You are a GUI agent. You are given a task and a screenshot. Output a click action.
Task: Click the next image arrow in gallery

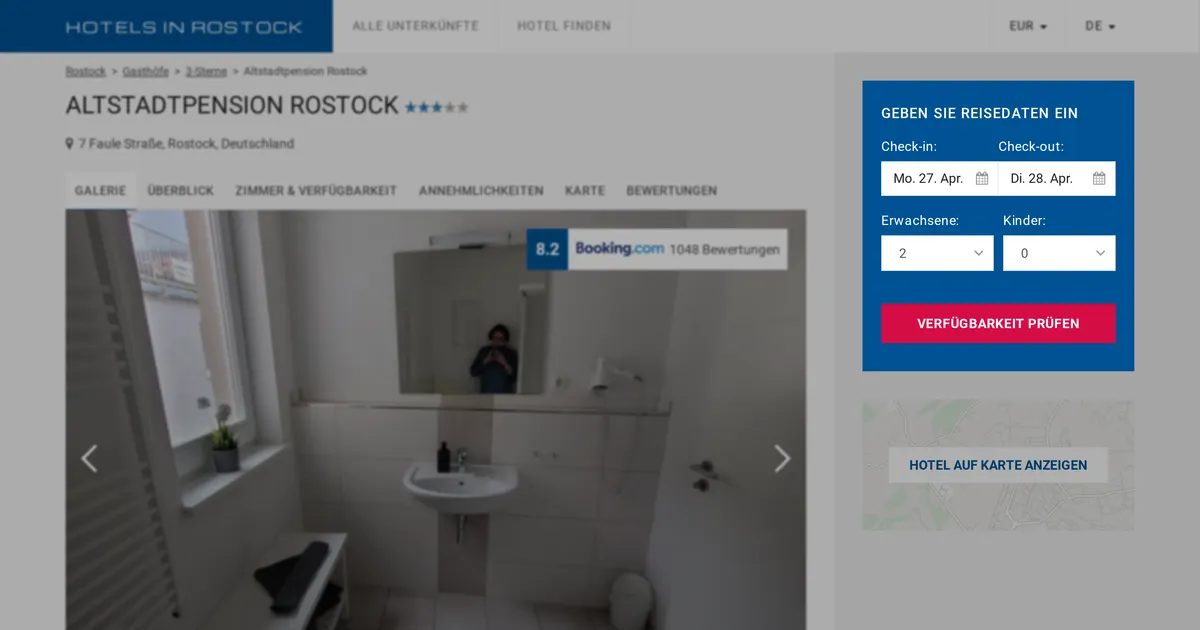coord(782,459)
